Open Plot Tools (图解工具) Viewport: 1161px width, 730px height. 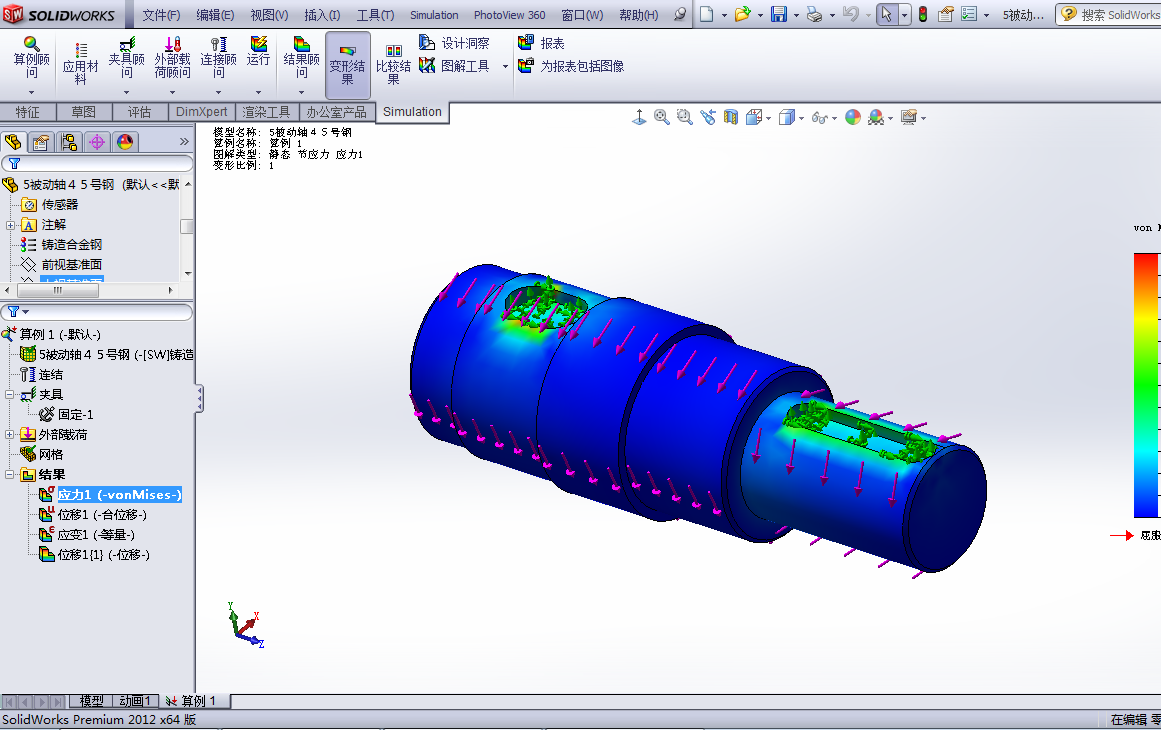(454, 66)
